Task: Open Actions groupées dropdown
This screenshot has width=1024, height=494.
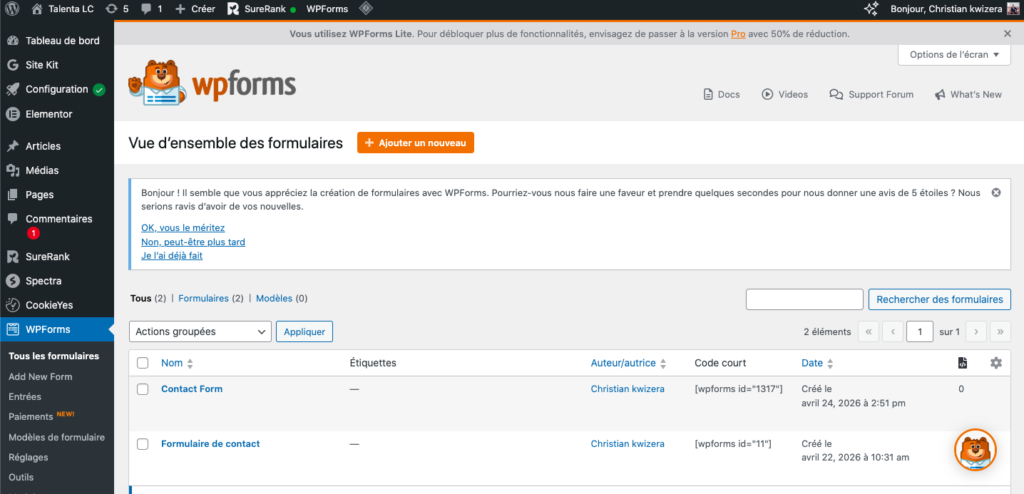Action: click(200, 331)
